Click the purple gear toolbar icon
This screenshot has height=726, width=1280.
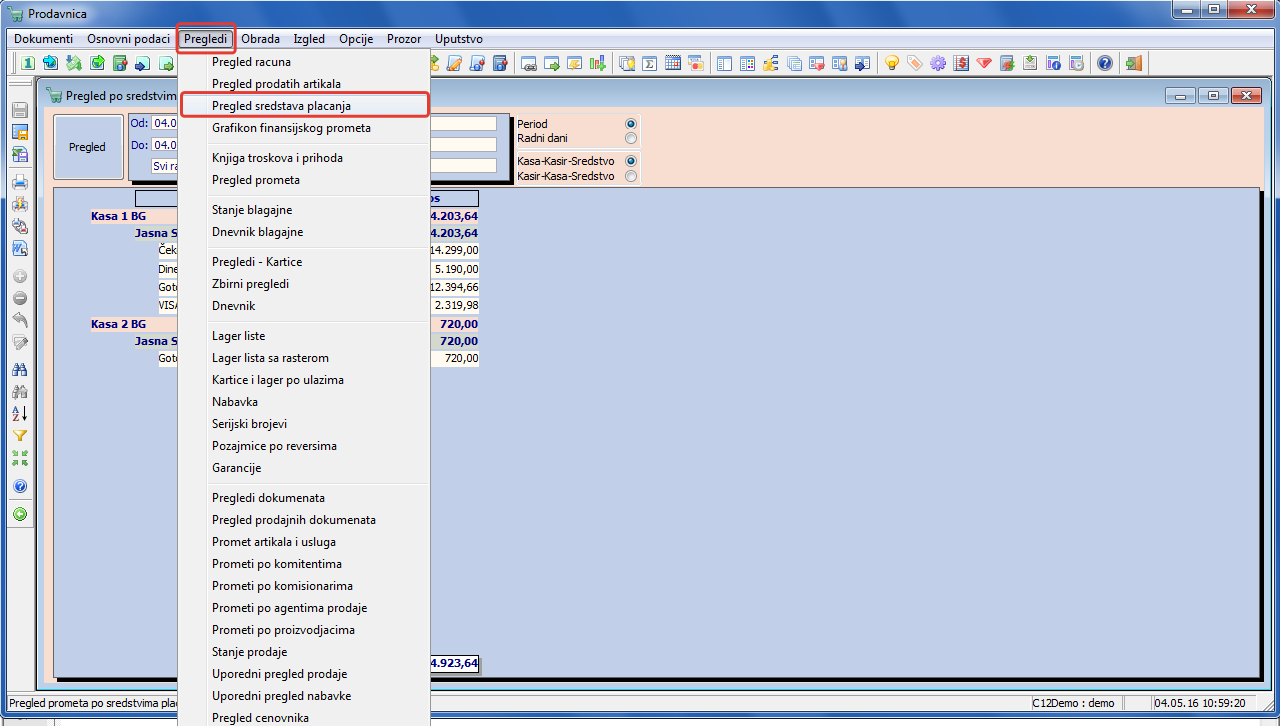pyautogui.click(x=937, y=63)
